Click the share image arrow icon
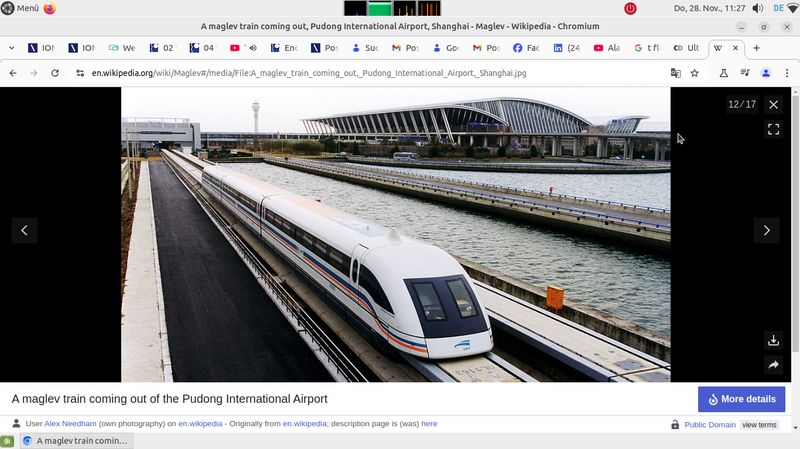The image size is (800, 449). [x=773, y=366]
